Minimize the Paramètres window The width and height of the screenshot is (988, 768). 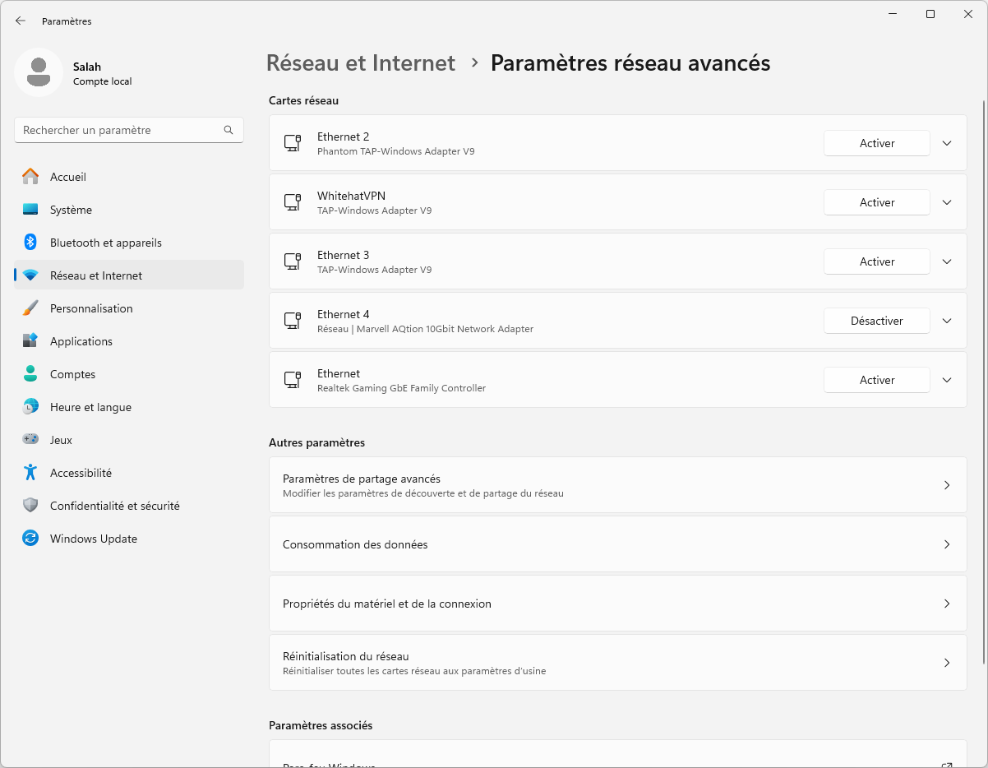(892, 14)
